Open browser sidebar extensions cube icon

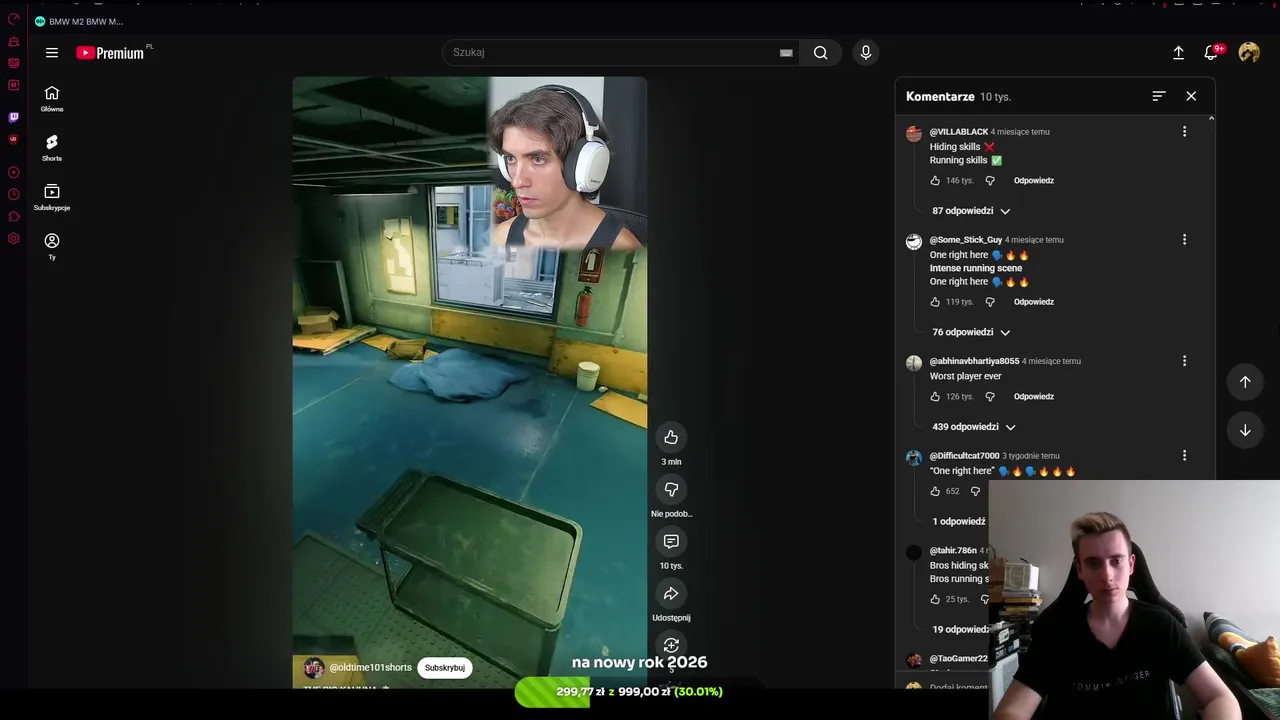pos(13,216)
